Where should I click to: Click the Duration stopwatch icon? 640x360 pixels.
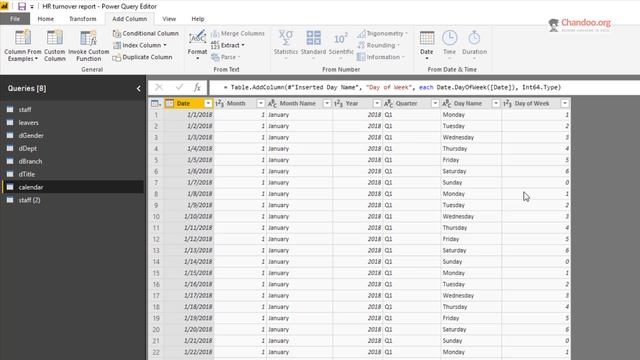tap(474, 38)
